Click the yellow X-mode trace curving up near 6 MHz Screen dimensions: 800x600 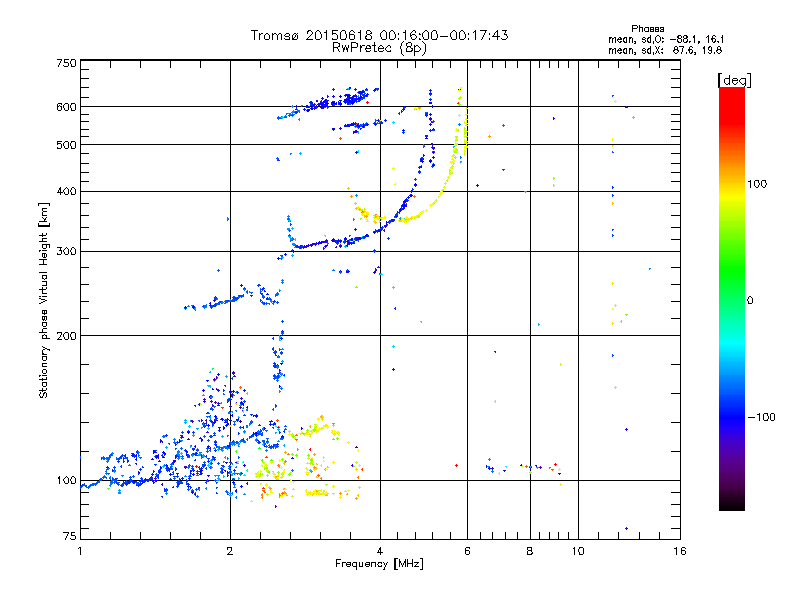449,173
